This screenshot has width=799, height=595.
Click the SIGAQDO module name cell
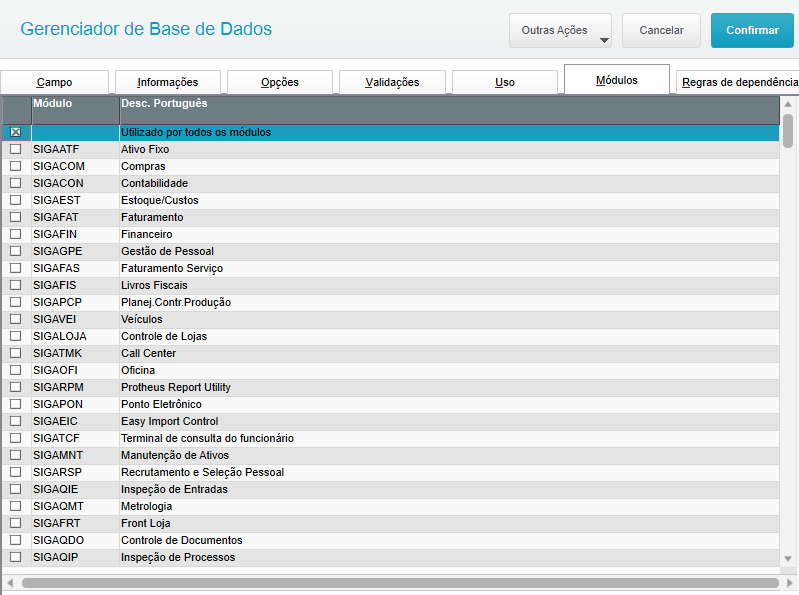pyautogui.click(x=75, y=540)
